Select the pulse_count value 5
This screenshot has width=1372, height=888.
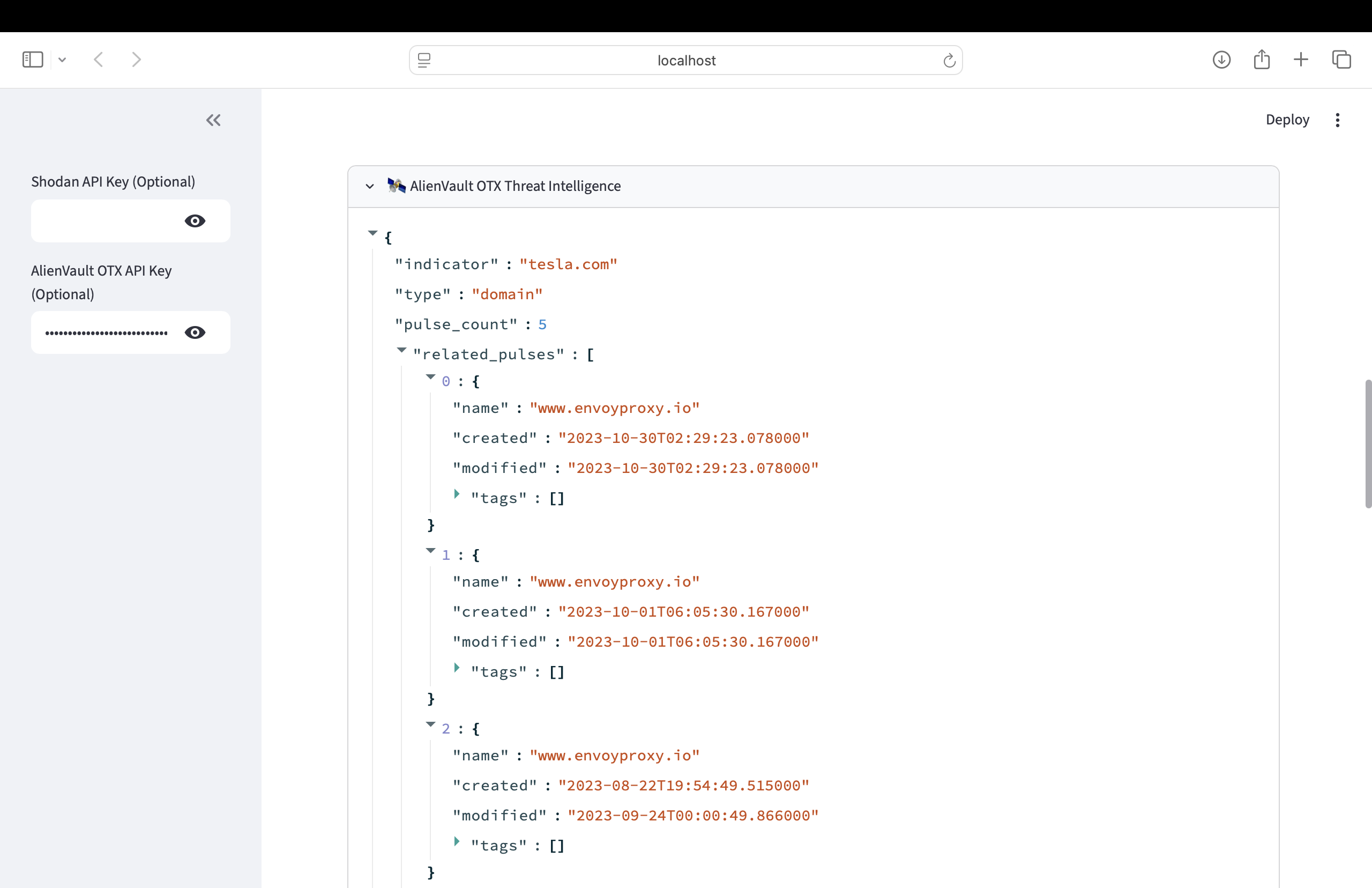[542, 324]
